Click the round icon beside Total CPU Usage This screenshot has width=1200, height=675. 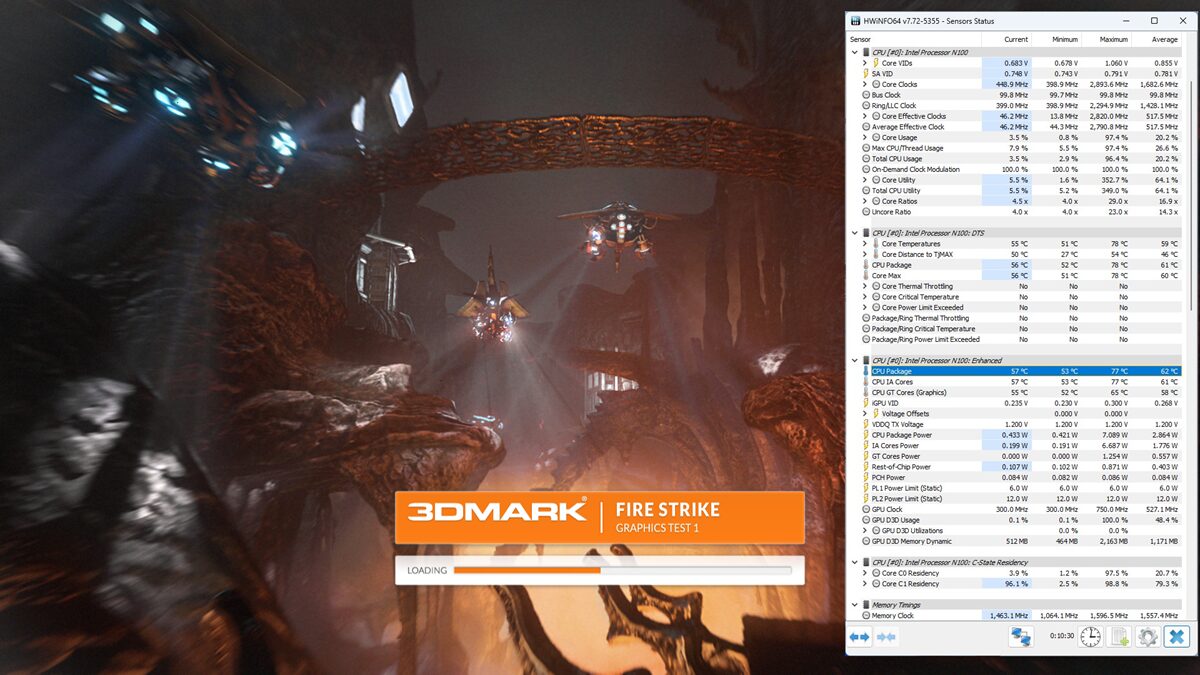pos(866,159)
